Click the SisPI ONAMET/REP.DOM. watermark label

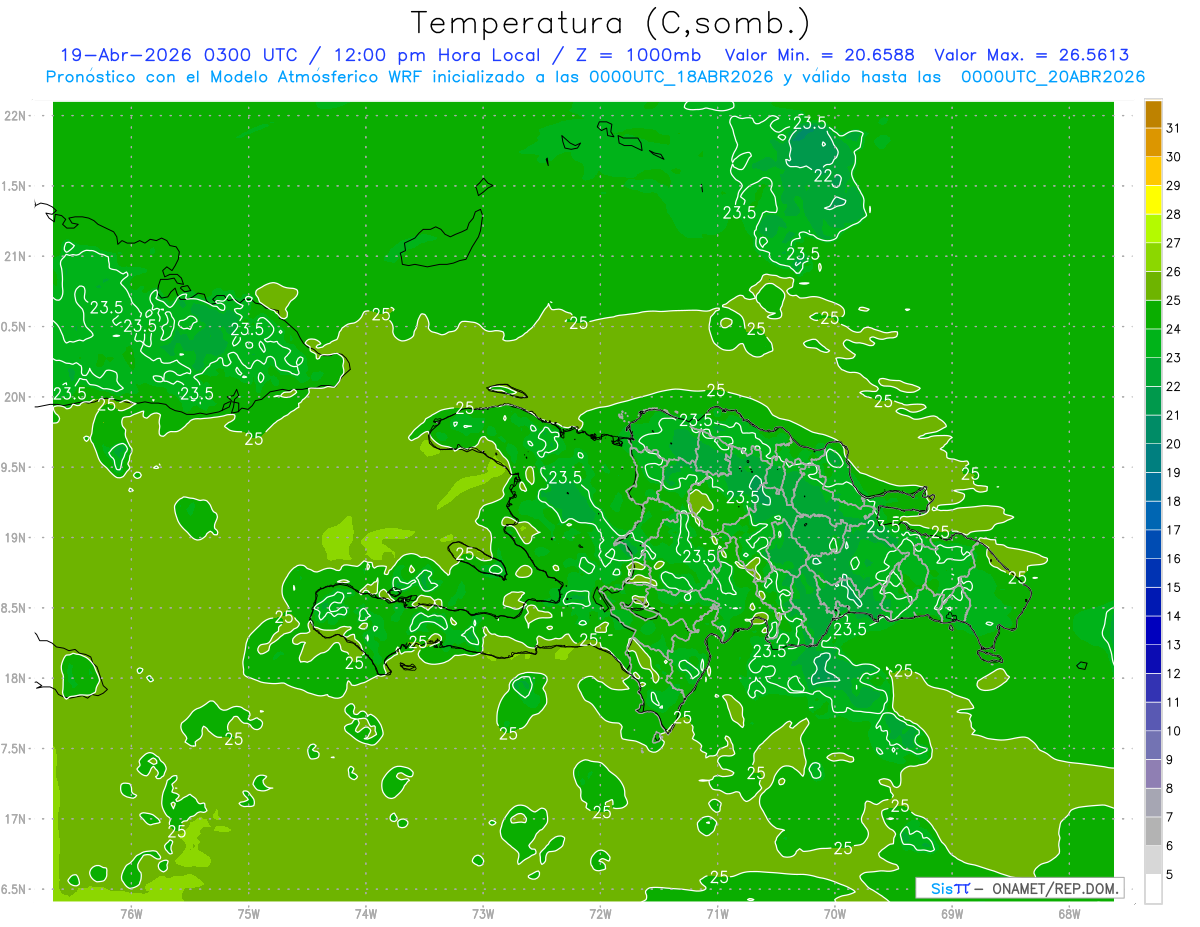click(x=1020, y=888)
